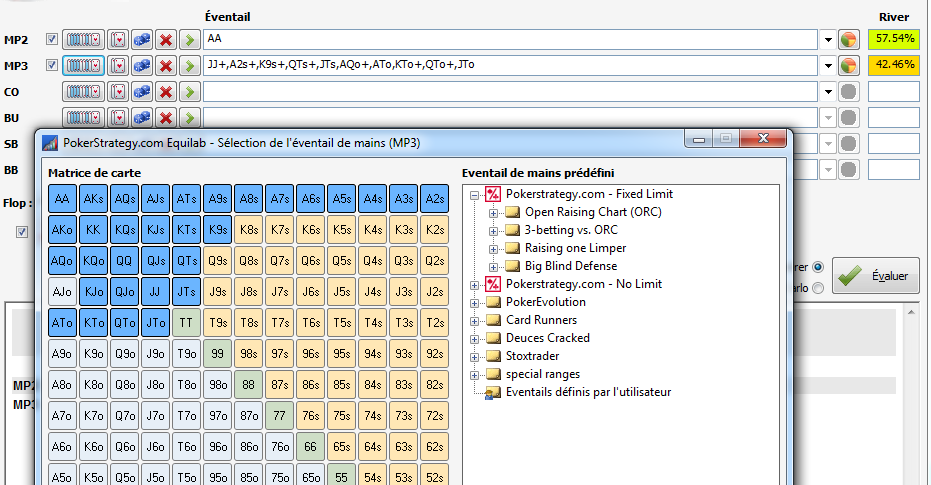Open single-hand card picker for MP2

coord(118,40)
